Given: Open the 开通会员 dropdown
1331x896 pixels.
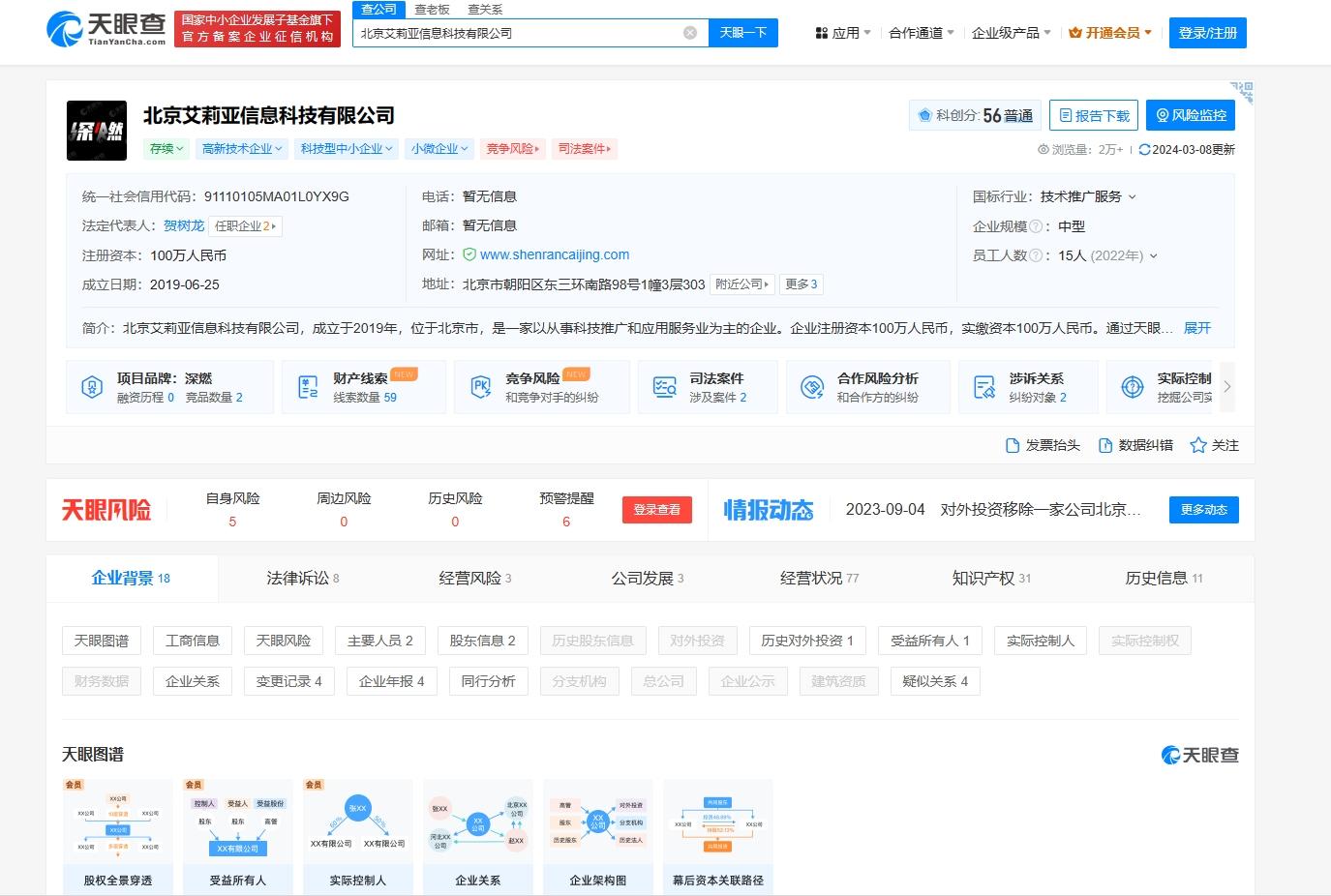Looking at the screenshot, I should coord(1110,33).
